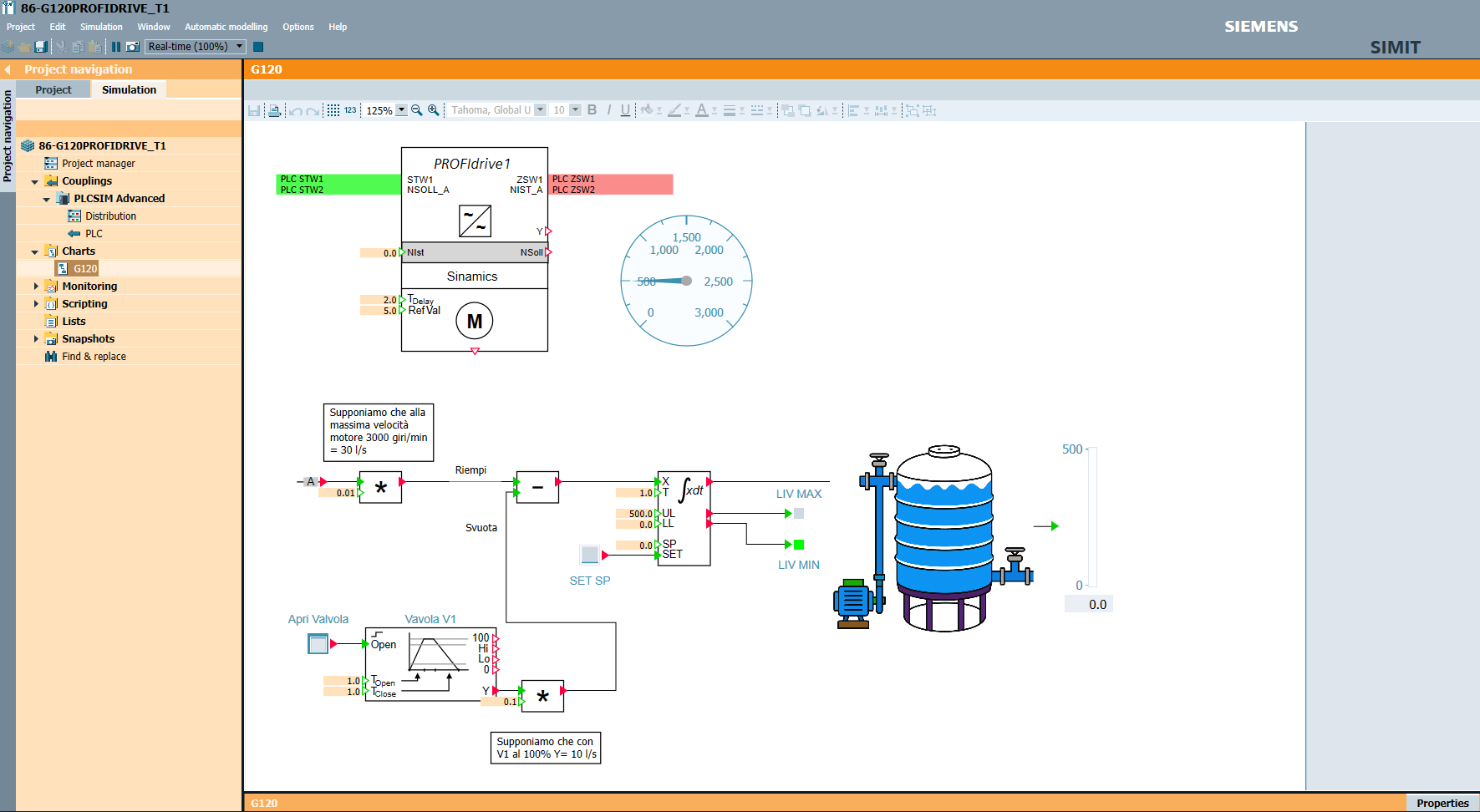Expand the Scripting tree node

coord(35,303)
